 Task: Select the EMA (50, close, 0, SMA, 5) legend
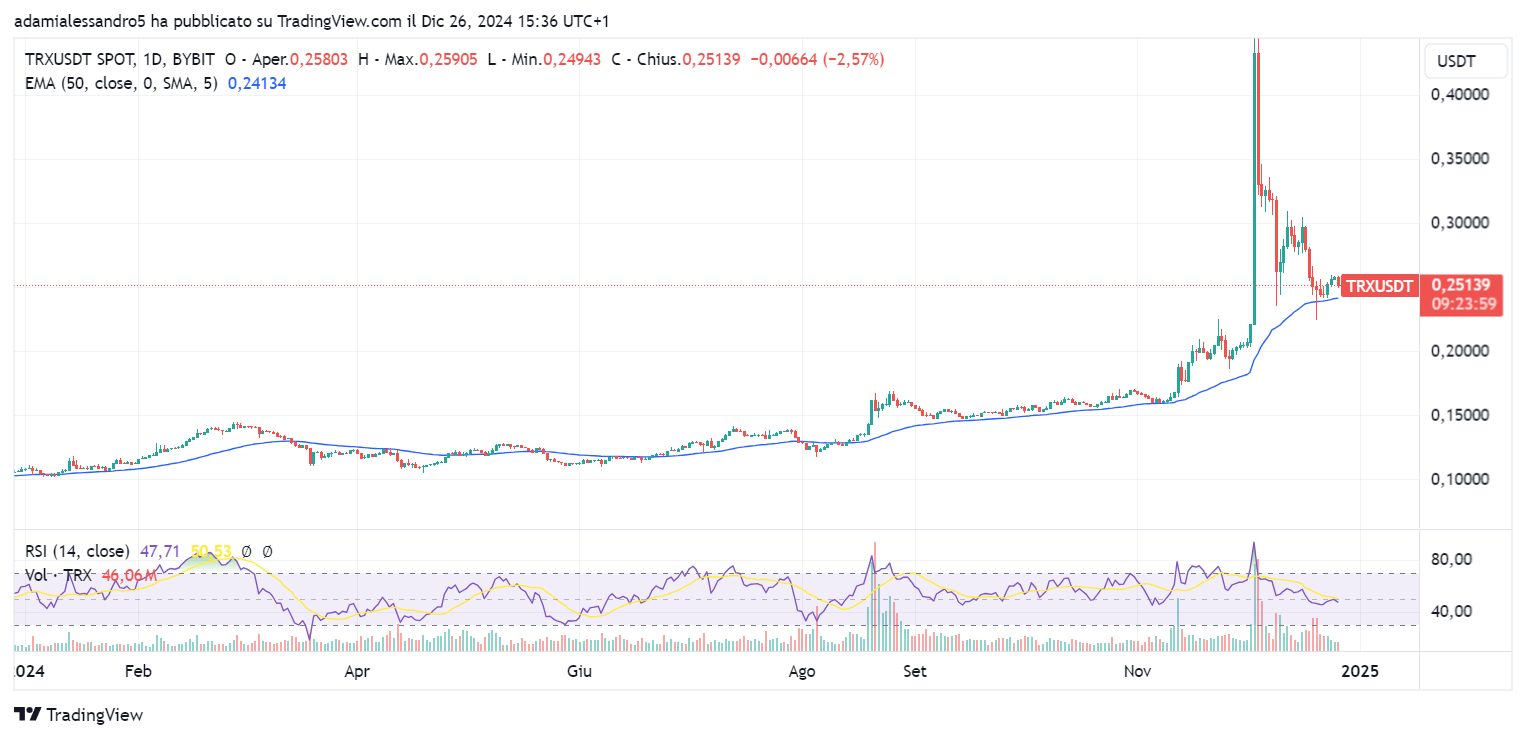coord(121,84)
